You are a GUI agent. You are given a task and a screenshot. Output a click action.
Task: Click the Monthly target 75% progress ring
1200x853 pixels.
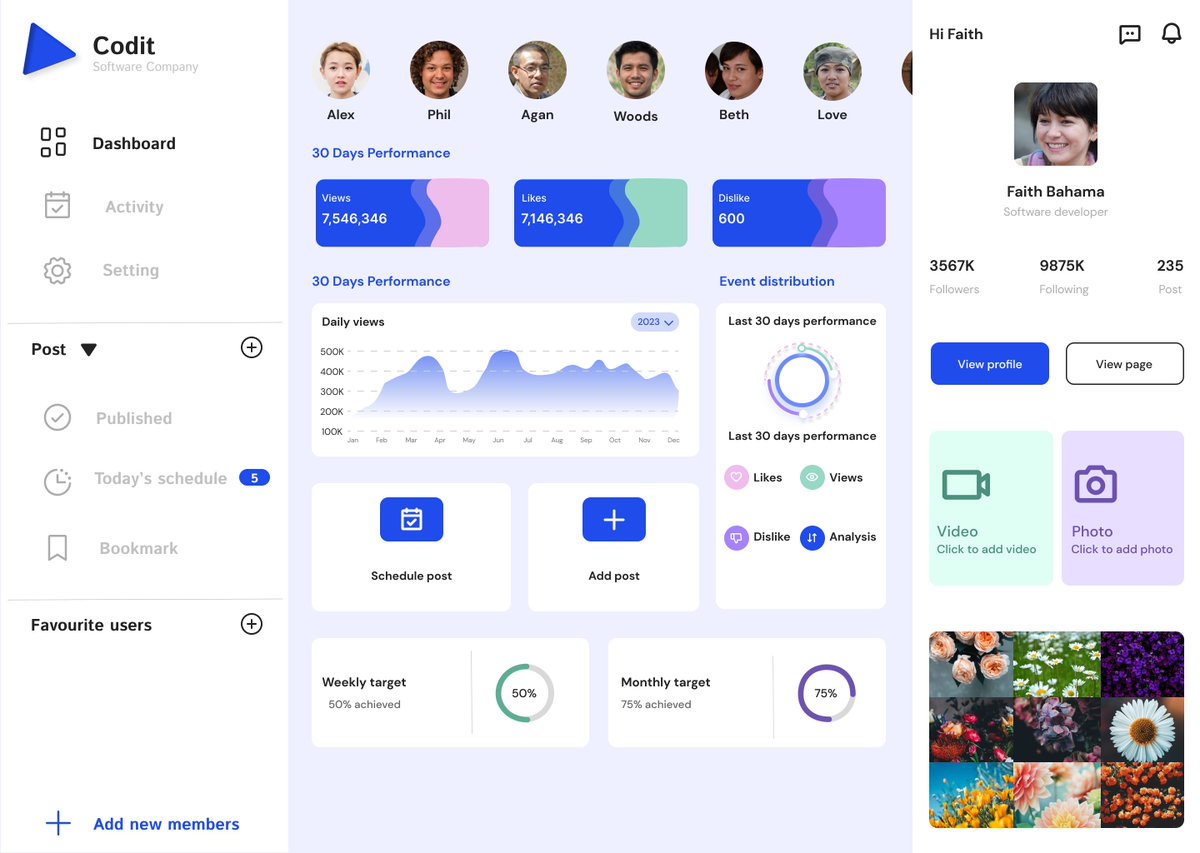pyautogui.click(x=826, y=693)
